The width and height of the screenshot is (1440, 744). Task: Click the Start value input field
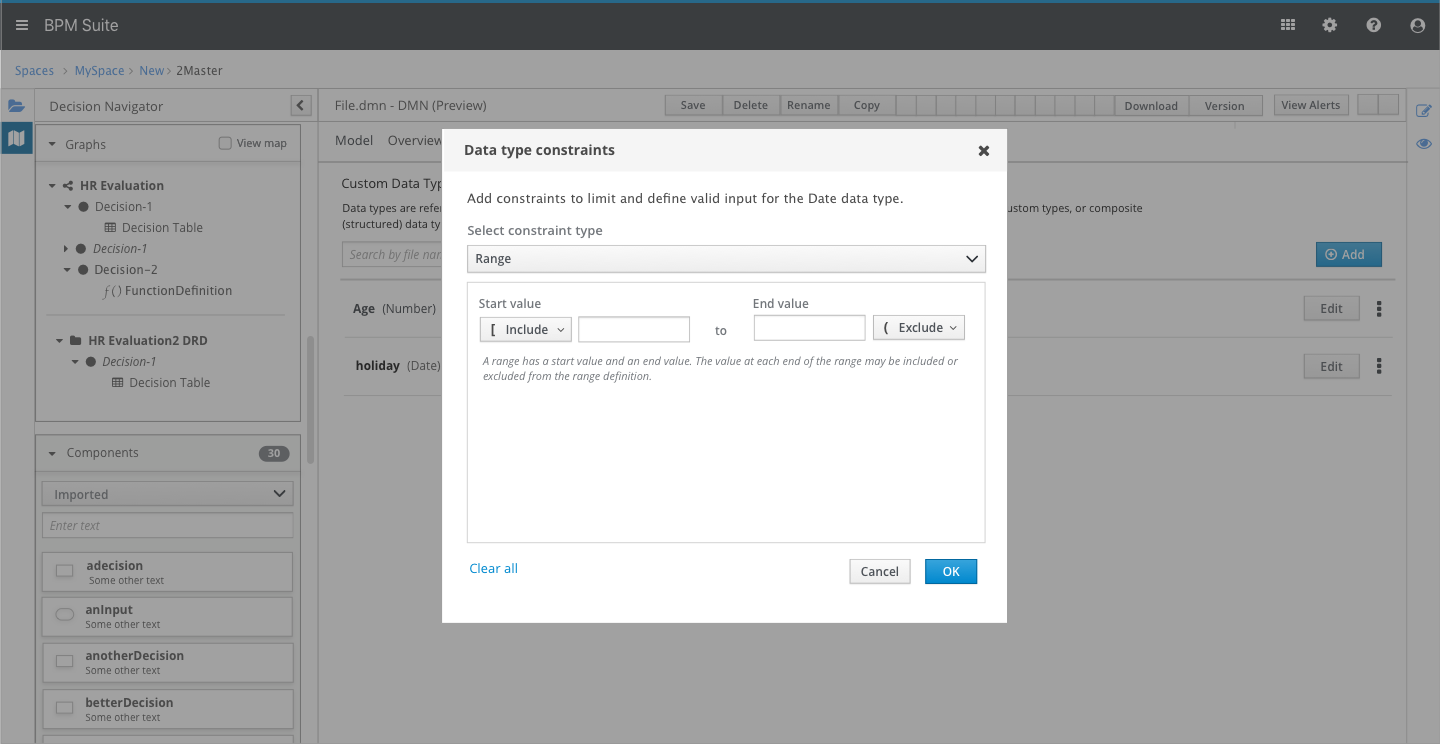click(634, 329)
